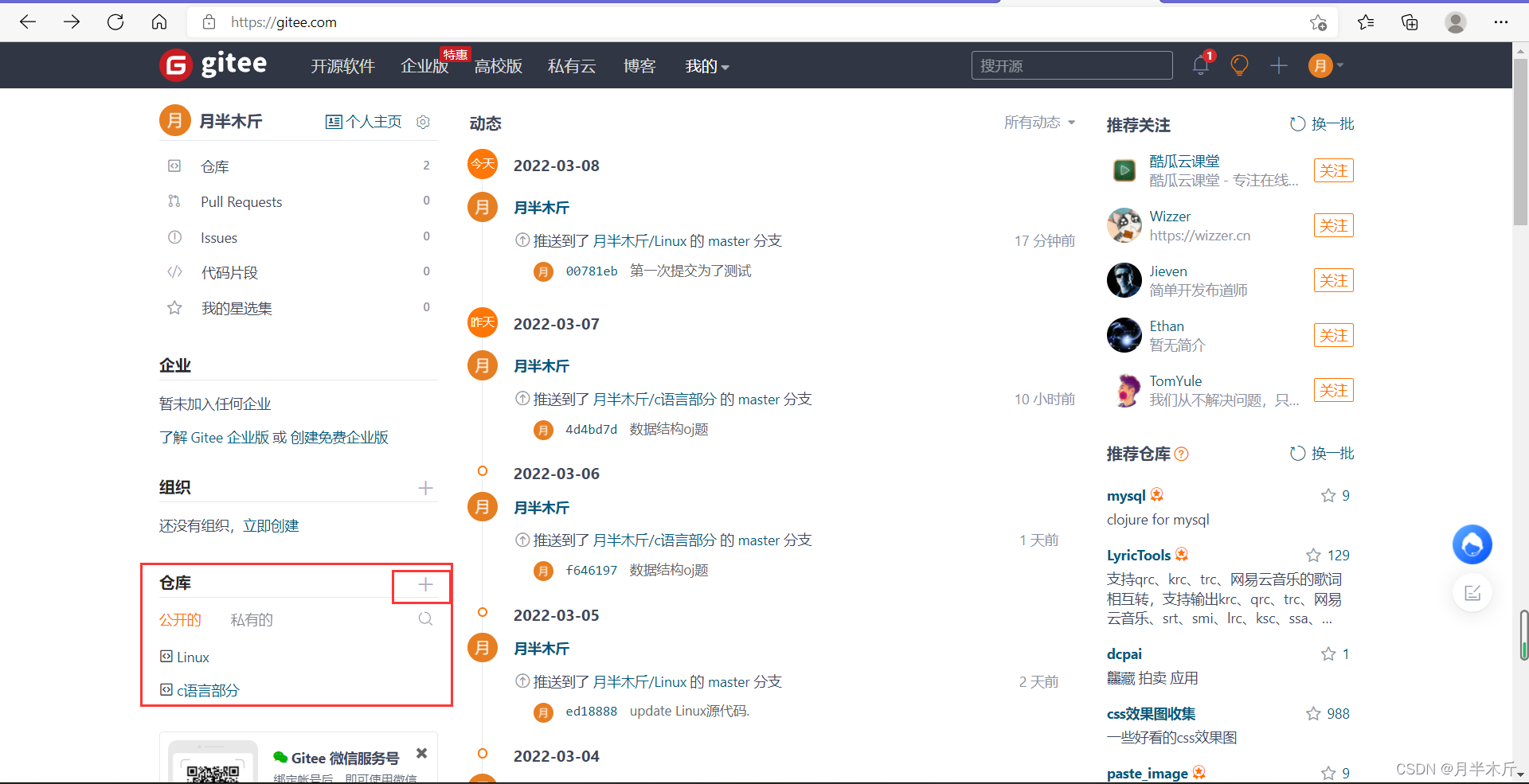Click the star icon for css效果图收集
This screenshot has width=1529, height=784.
1313,714
